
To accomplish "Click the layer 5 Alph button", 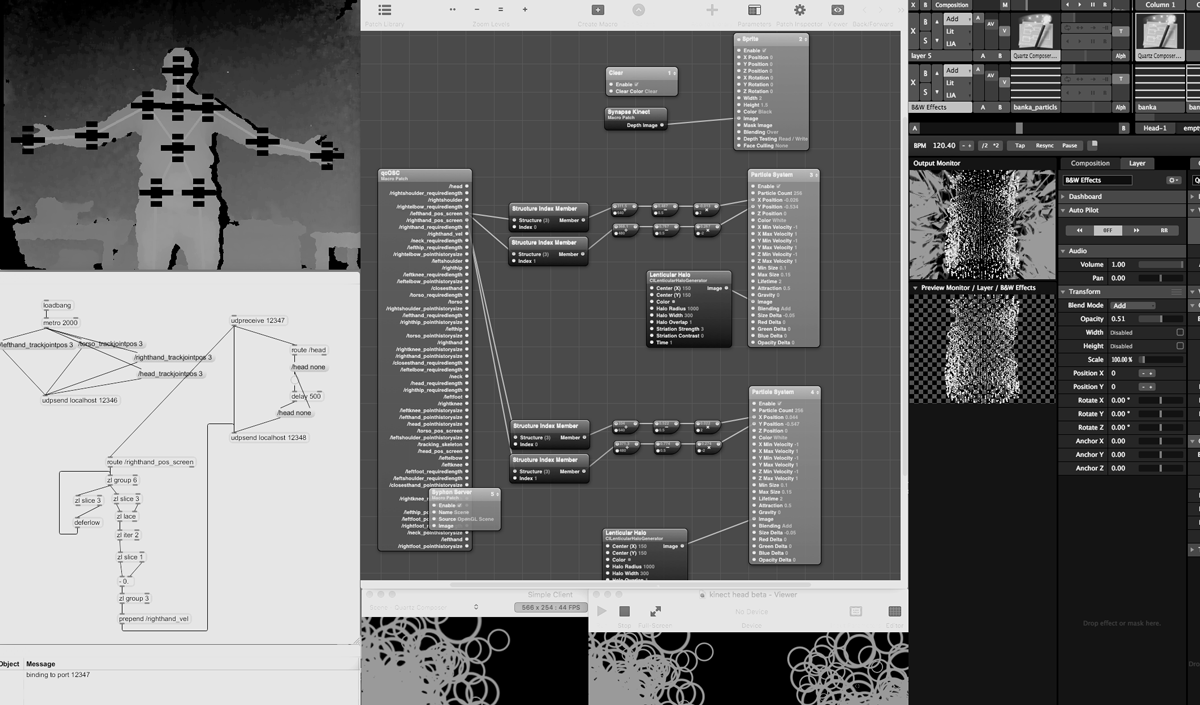I will pos(1120,56).
